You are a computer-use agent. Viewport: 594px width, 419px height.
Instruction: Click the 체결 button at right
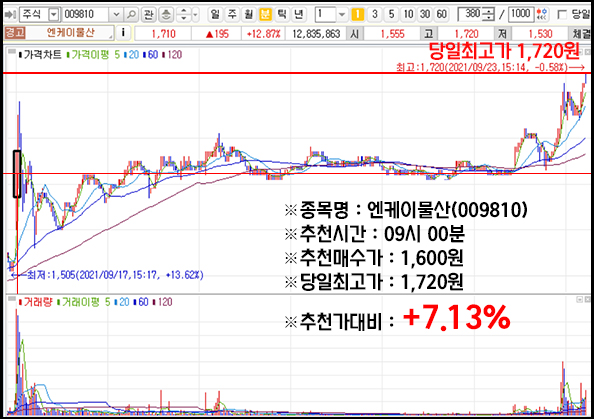(581, 33)
